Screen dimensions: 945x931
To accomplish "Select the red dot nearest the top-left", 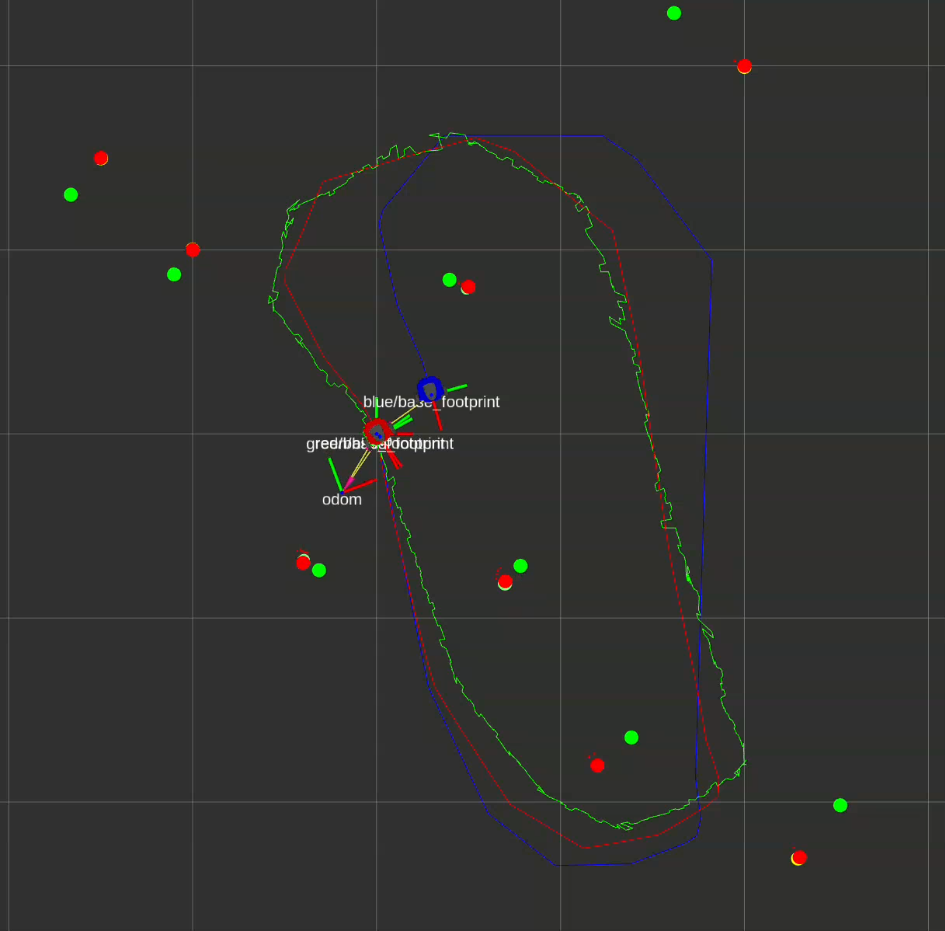I will tap(101, 158).
